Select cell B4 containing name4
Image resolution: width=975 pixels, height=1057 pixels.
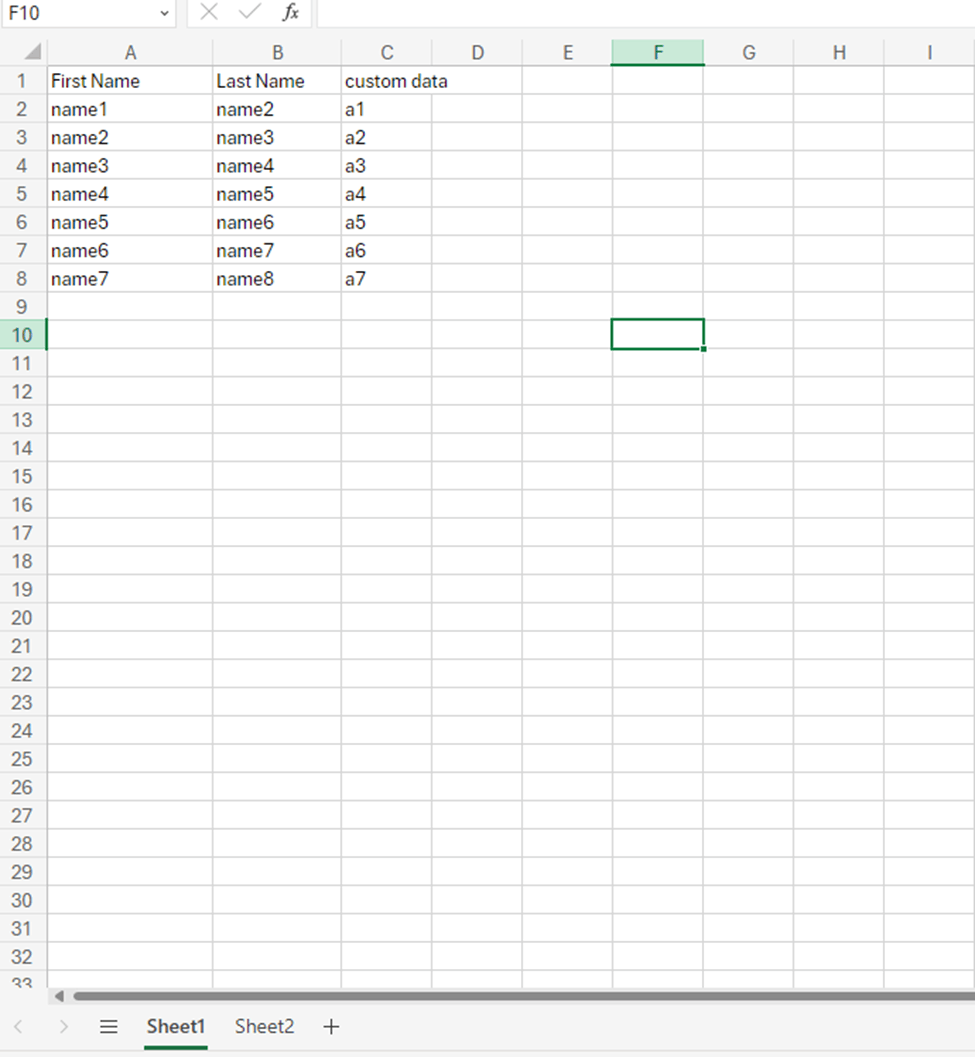(277, 166)
